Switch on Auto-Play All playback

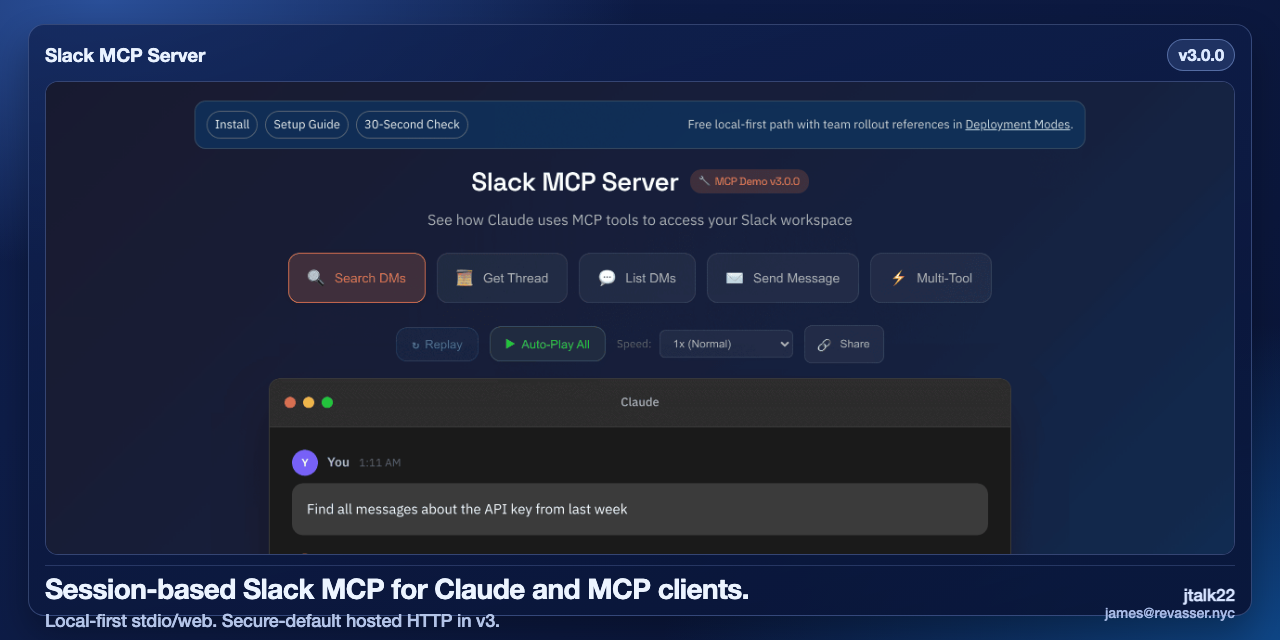click(547, 343)
